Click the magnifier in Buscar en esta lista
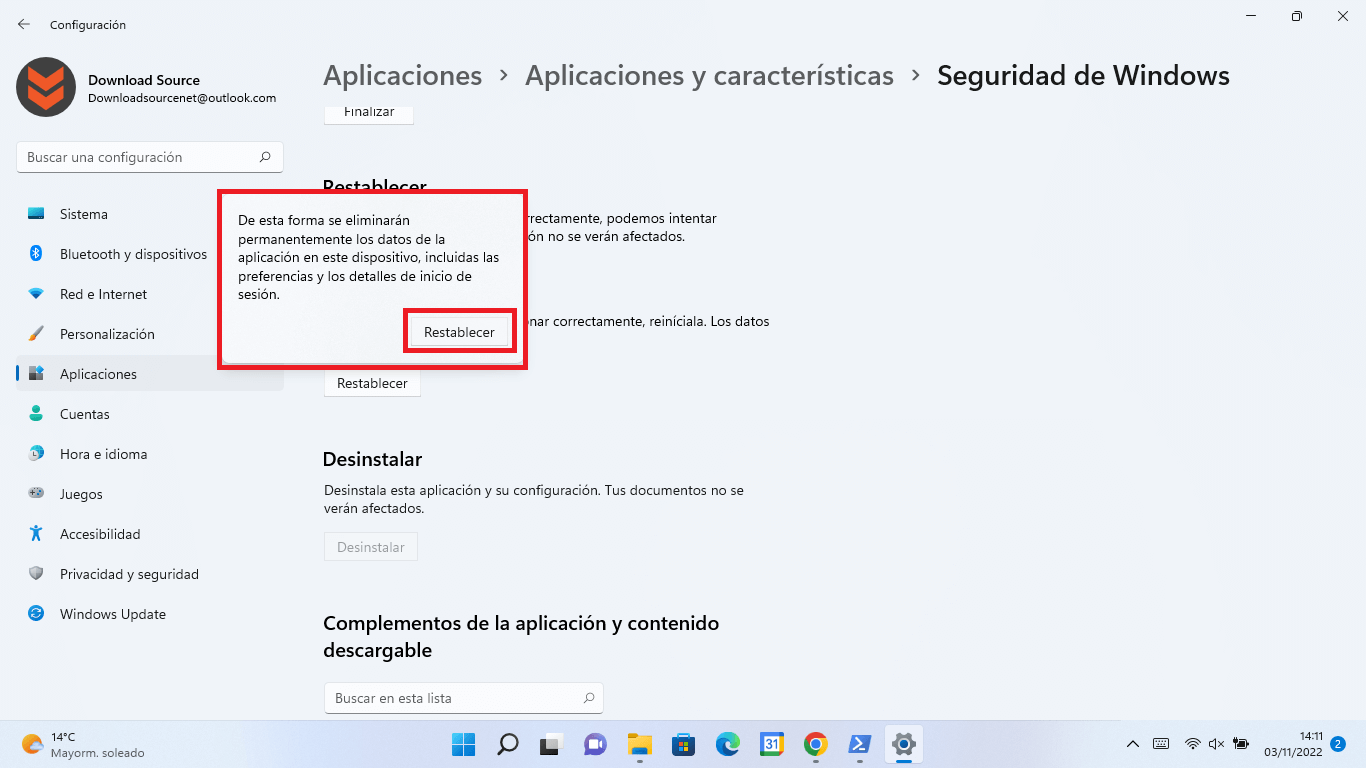 click(x=589, y=698)
